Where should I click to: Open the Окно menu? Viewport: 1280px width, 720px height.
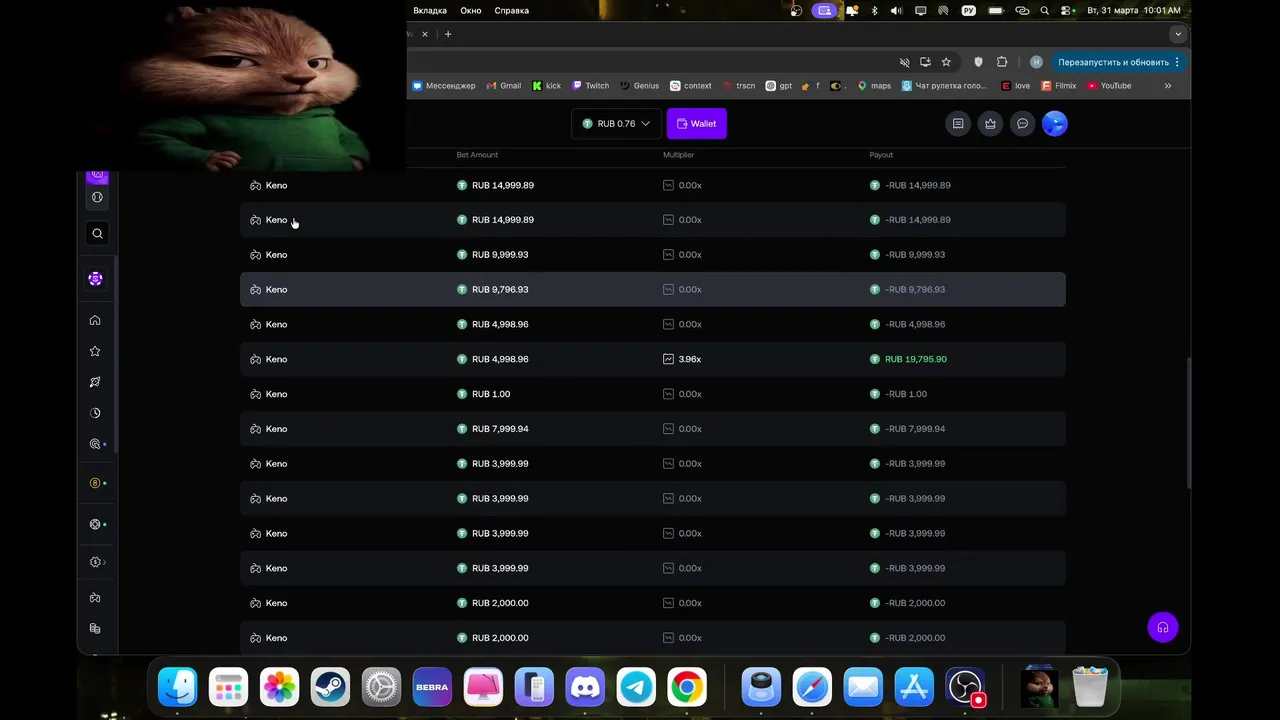pyautogui.click(x=471, y=10)
